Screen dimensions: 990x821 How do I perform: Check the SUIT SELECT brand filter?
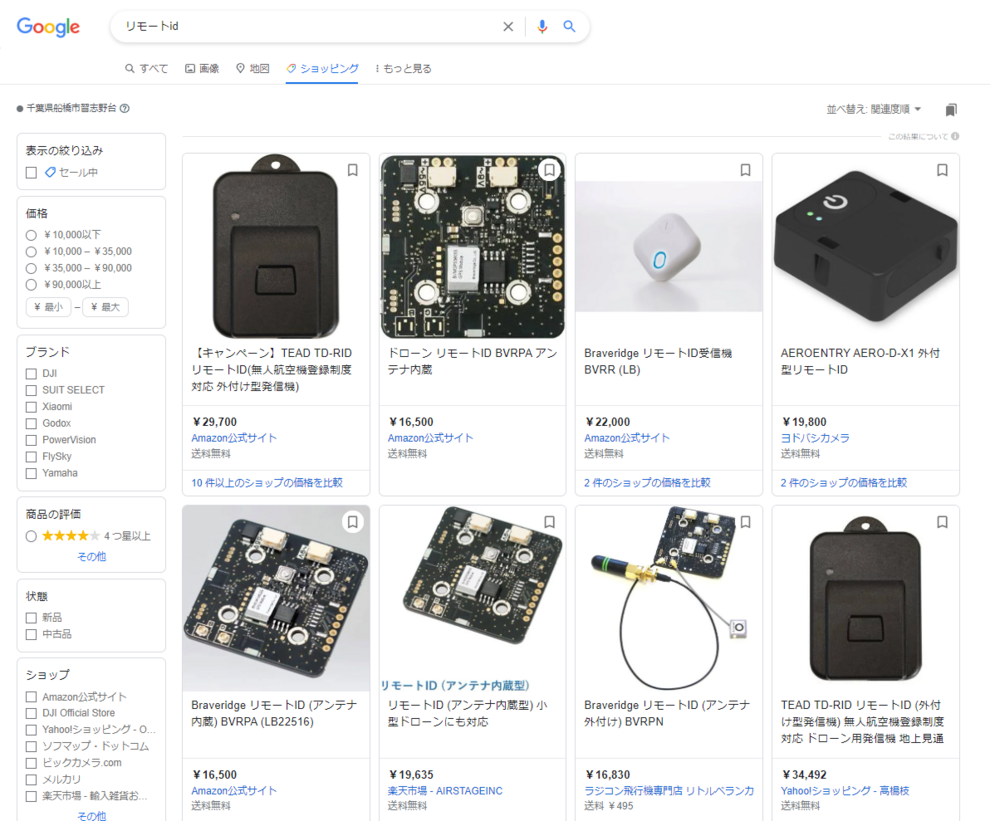coord(31,390)
